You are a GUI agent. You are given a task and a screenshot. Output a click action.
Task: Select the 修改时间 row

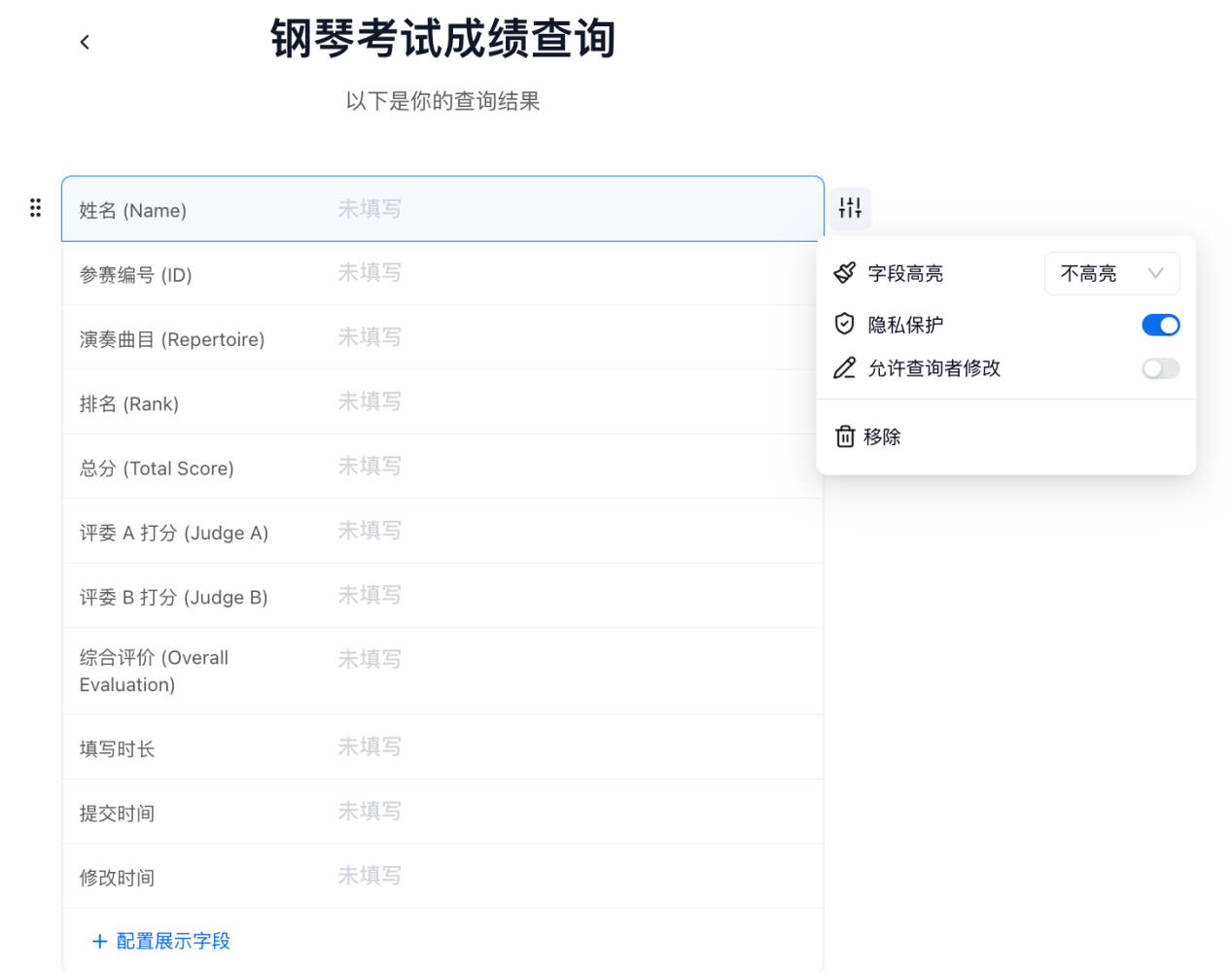point(442,876)
